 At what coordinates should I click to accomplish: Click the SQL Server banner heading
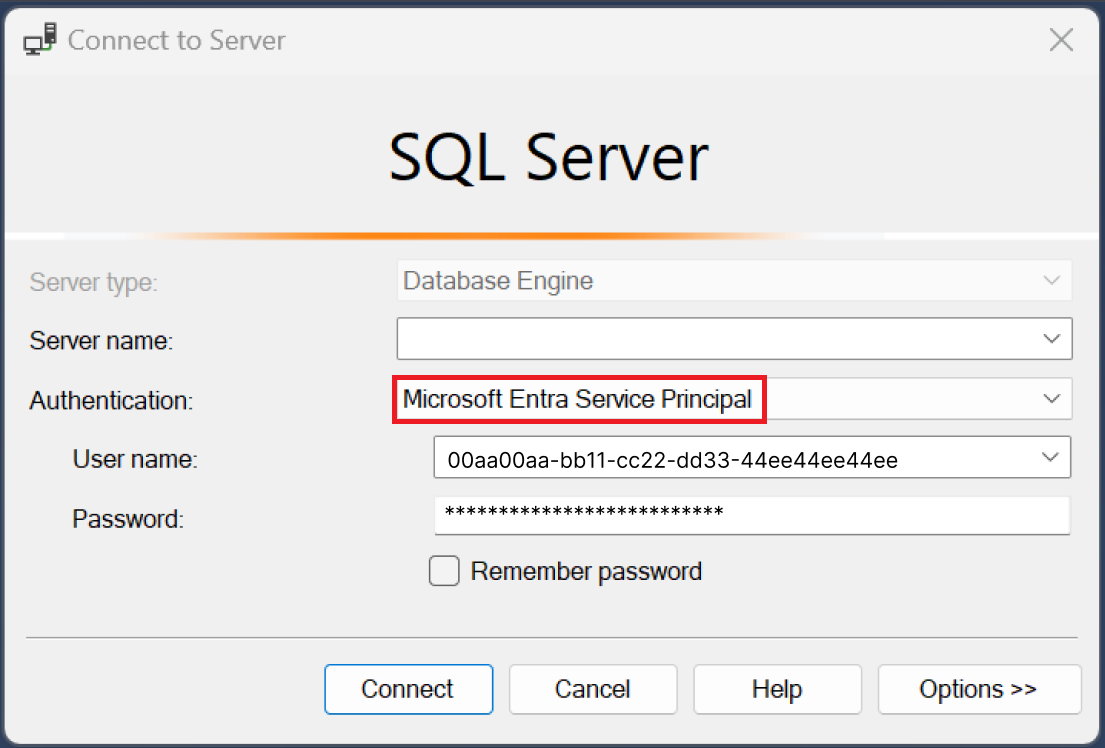[549, 158]
